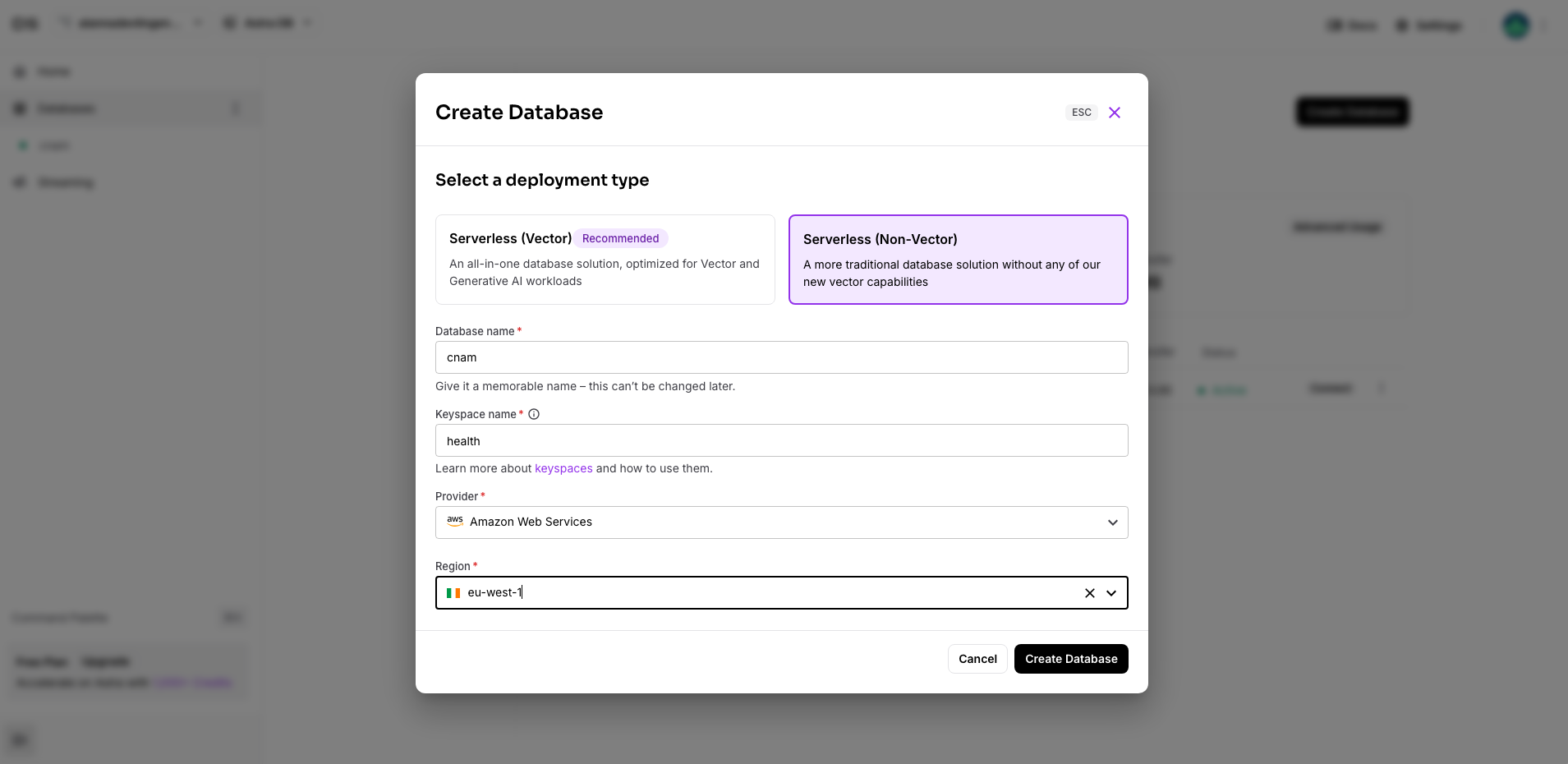Click the keyspace name info icon

pyautogui.click(x=534, y=414)
